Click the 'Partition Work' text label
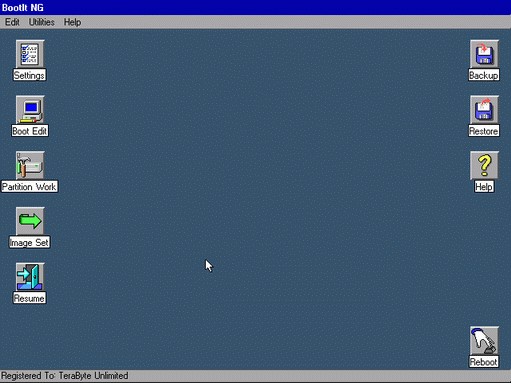Image resolution: width=511 pixels, height=383 pixels. [29, 187]
